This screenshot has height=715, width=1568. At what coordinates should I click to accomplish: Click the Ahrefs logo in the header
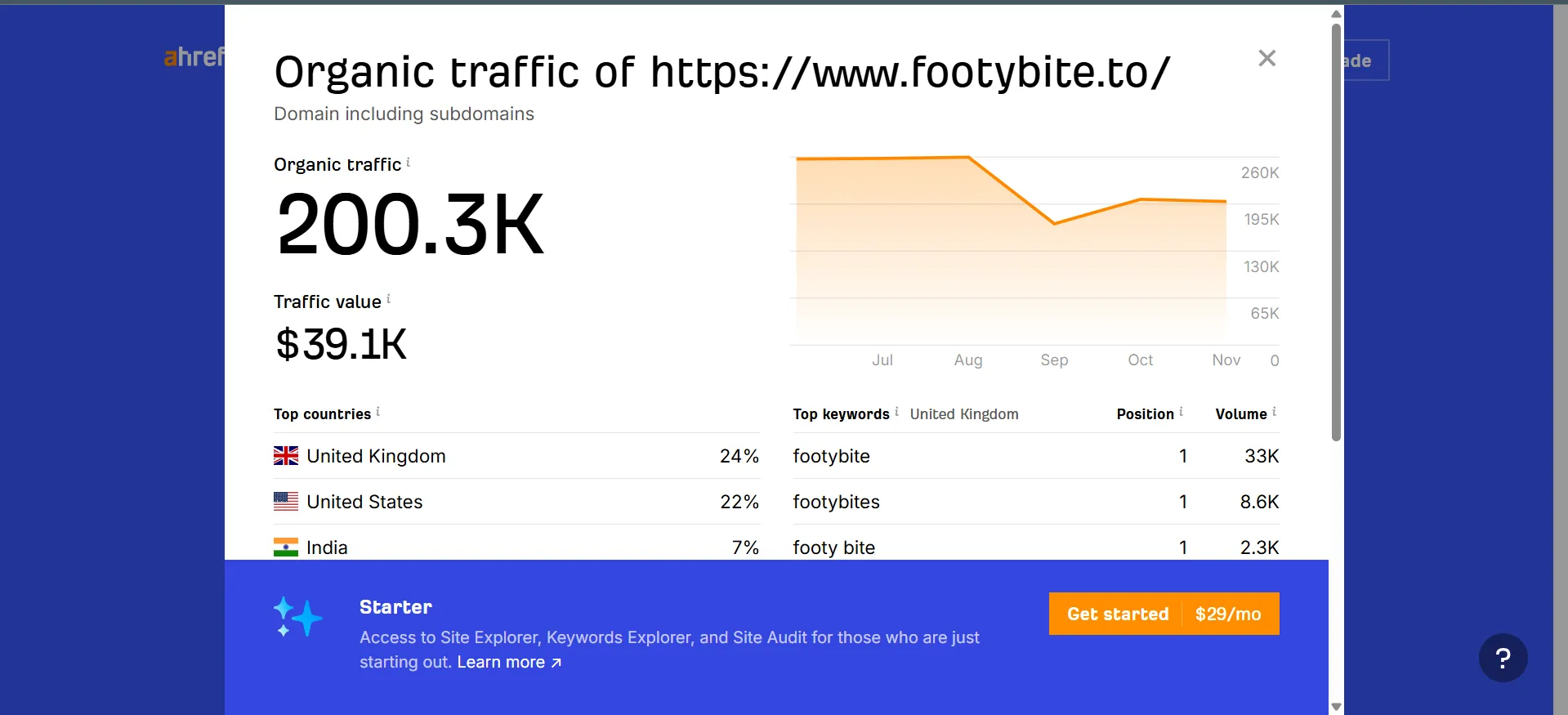click(194, 57)
